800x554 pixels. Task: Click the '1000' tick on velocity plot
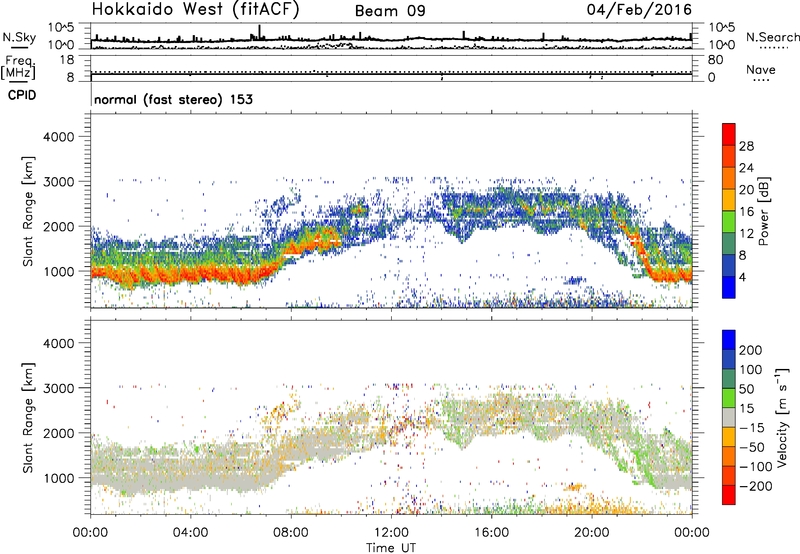58,478
